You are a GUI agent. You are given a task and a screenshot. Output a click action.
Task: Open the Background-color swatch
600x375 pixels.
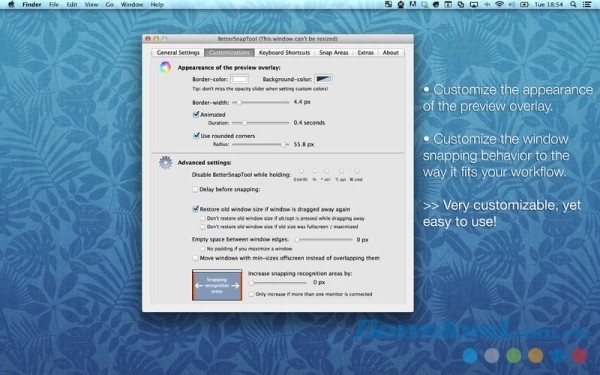pos(323,79)
